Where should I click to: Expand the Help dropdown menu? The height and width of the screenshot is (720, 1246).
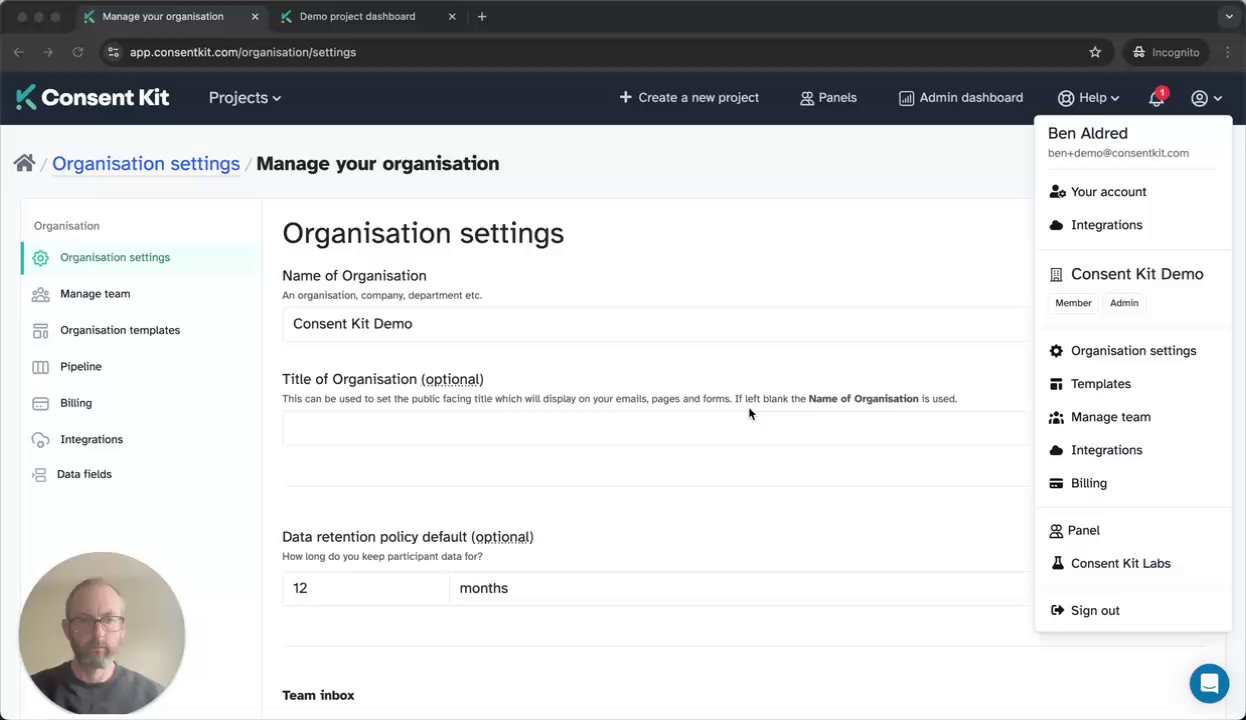1089,98
